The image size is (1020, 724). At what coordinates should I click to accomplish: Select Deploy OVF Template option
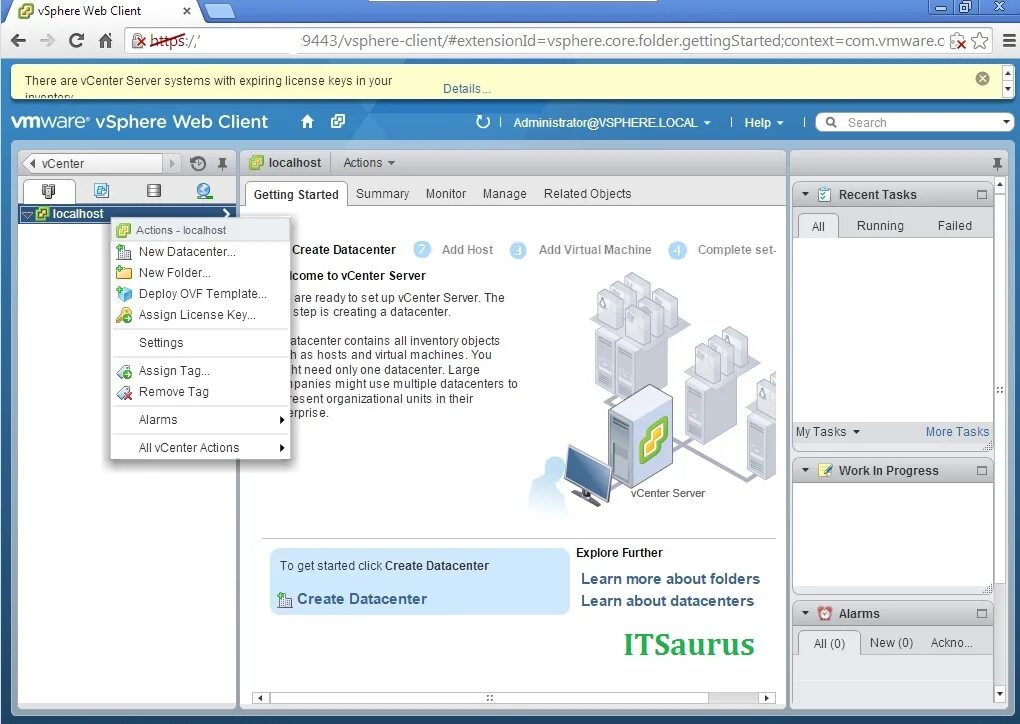pos(200,293)
